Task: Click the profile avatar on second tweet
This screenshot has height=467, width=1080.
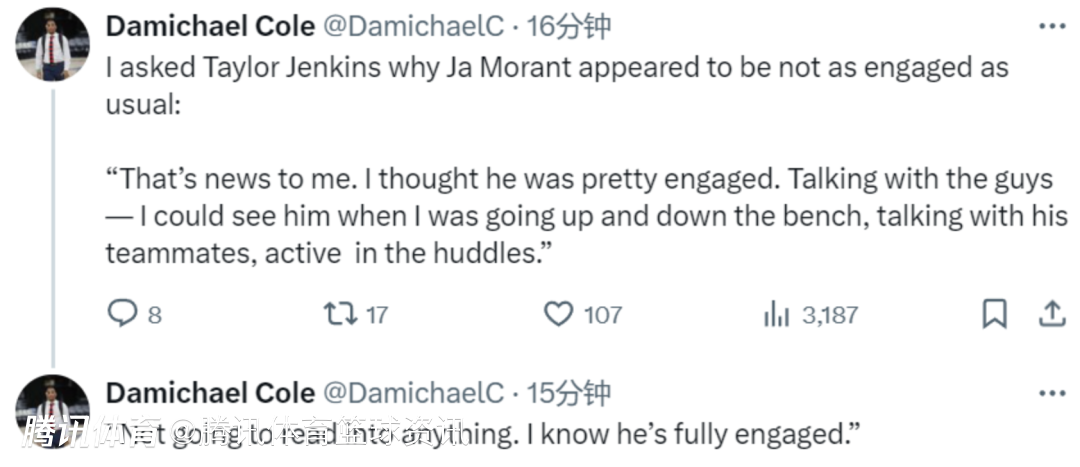Action: 52,410
